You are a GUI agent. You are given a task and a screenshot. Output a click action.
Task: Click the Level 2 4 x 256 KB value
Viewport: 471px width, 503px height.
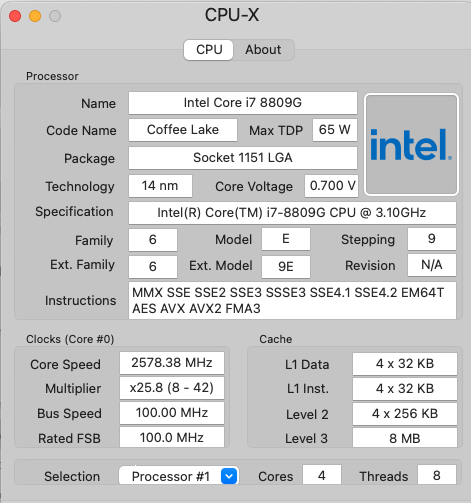tap(405, 414)
